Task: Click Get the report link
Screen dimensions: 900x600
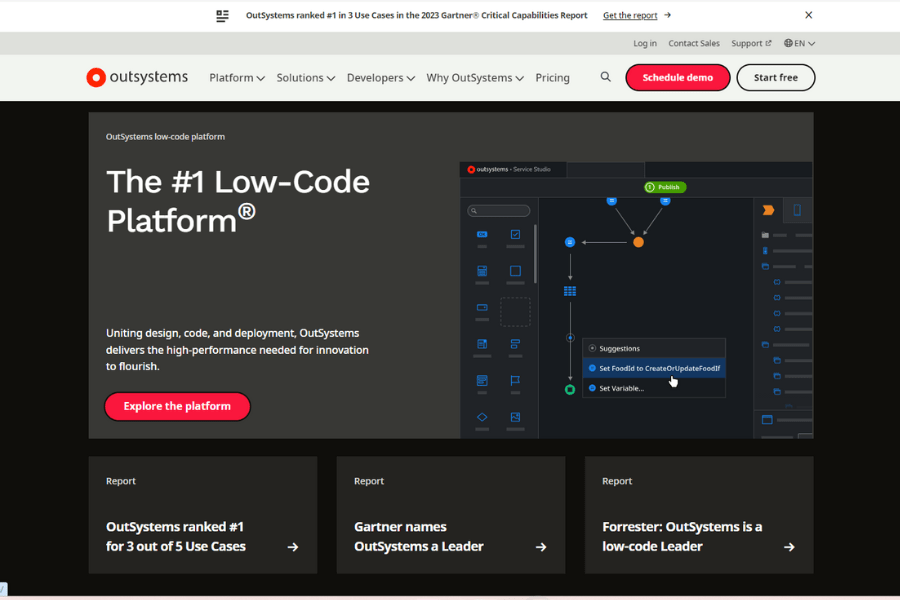Action: [x=630, y=16]
